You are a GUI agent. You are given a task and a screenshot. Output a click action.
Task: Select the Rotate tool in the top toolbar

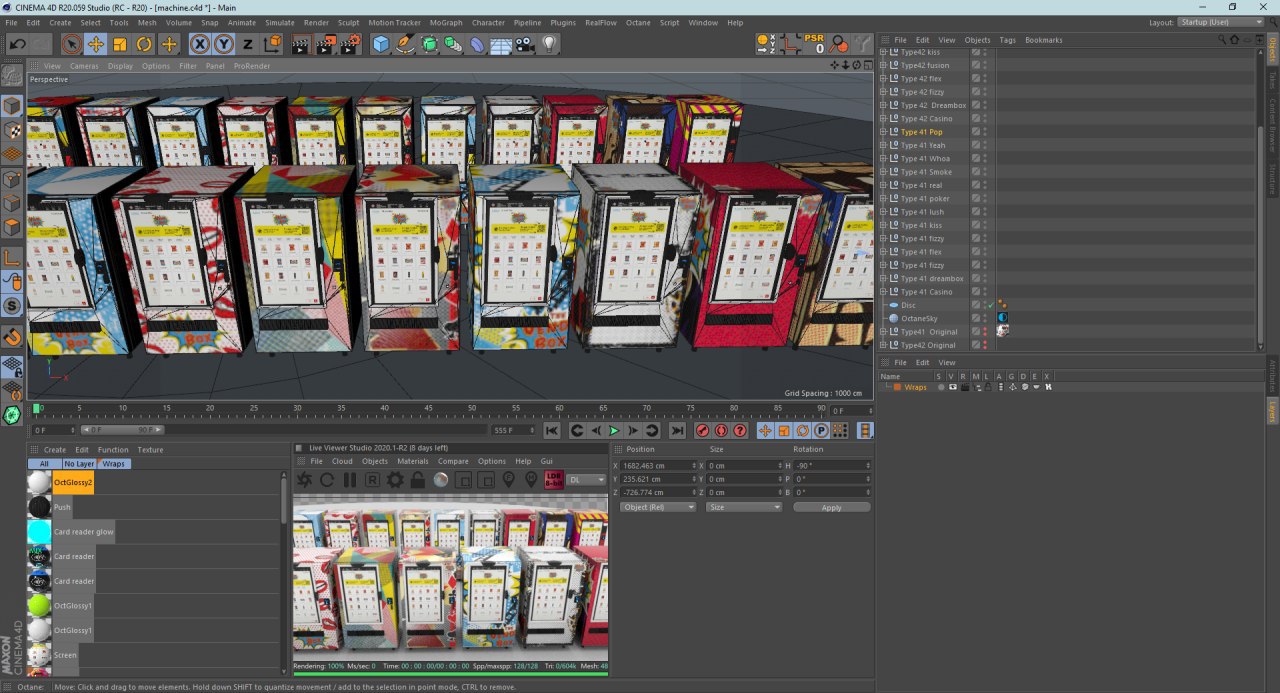(x=144, y=44)
